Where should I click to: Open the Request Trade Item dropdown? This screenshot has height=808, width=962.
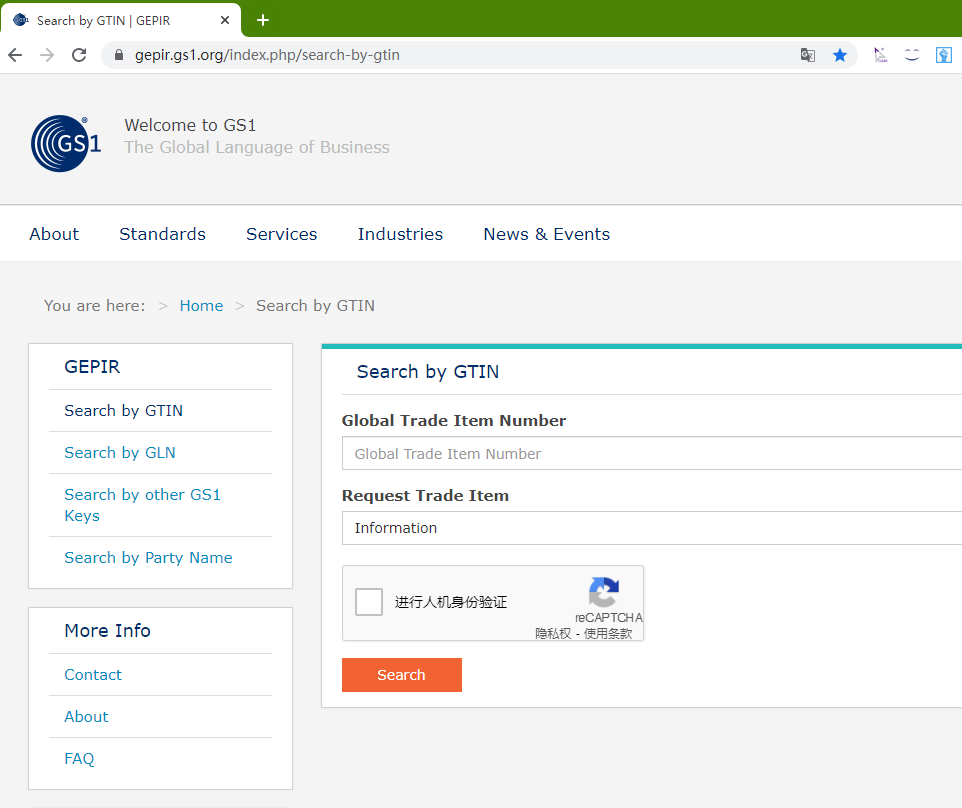652,528
